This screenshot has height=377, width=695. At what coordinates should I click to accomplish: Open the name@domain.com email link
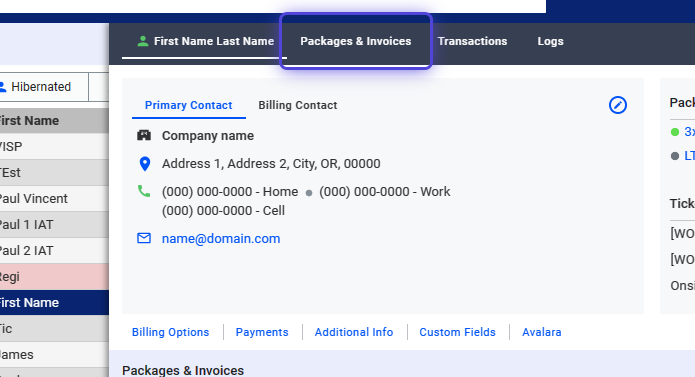tap(221, 238)
